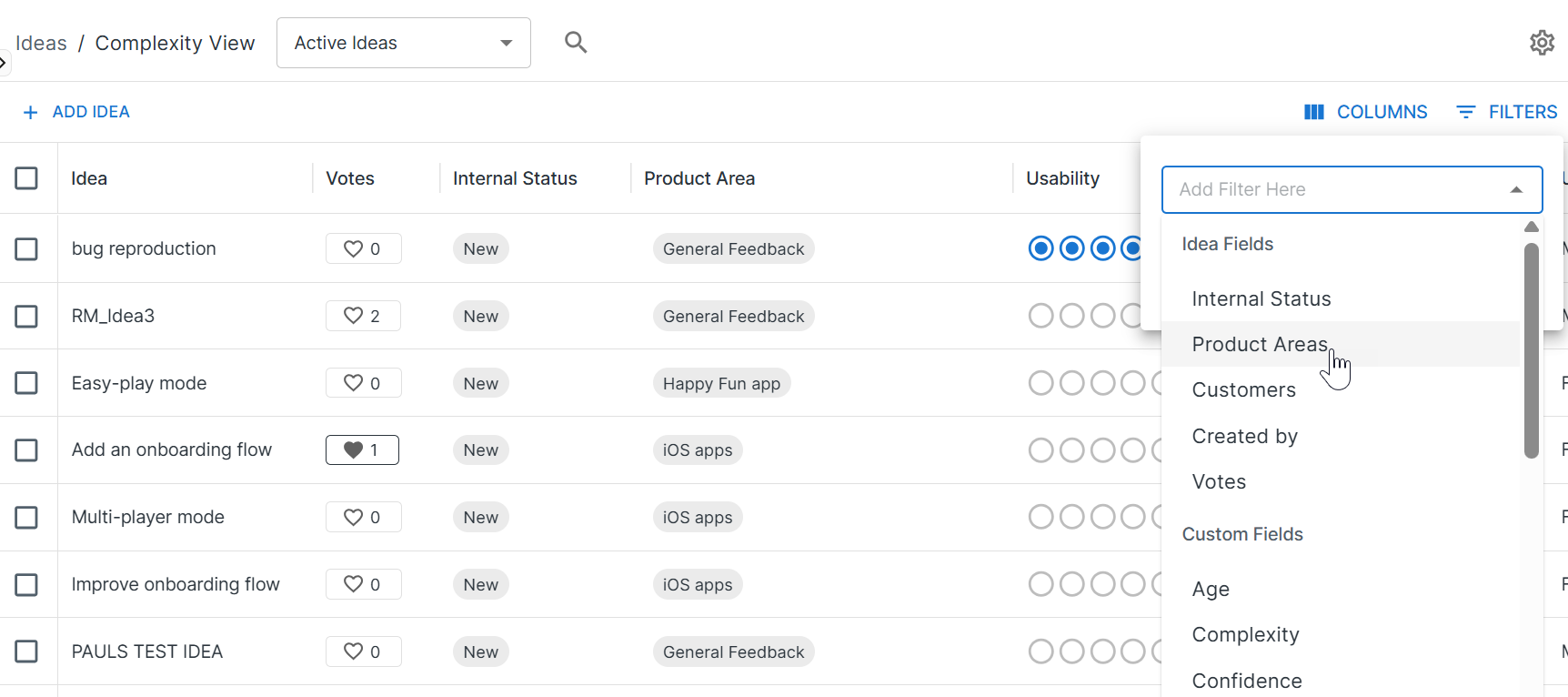Click the Filters funnel icon
The image size is (1568, 697).
[x=1465, y=112]
